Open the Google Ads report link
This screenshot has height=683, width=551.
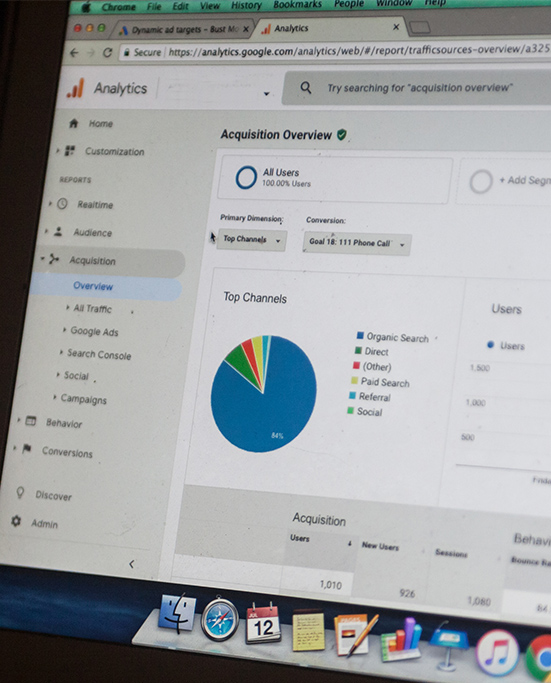click(94, 331)
